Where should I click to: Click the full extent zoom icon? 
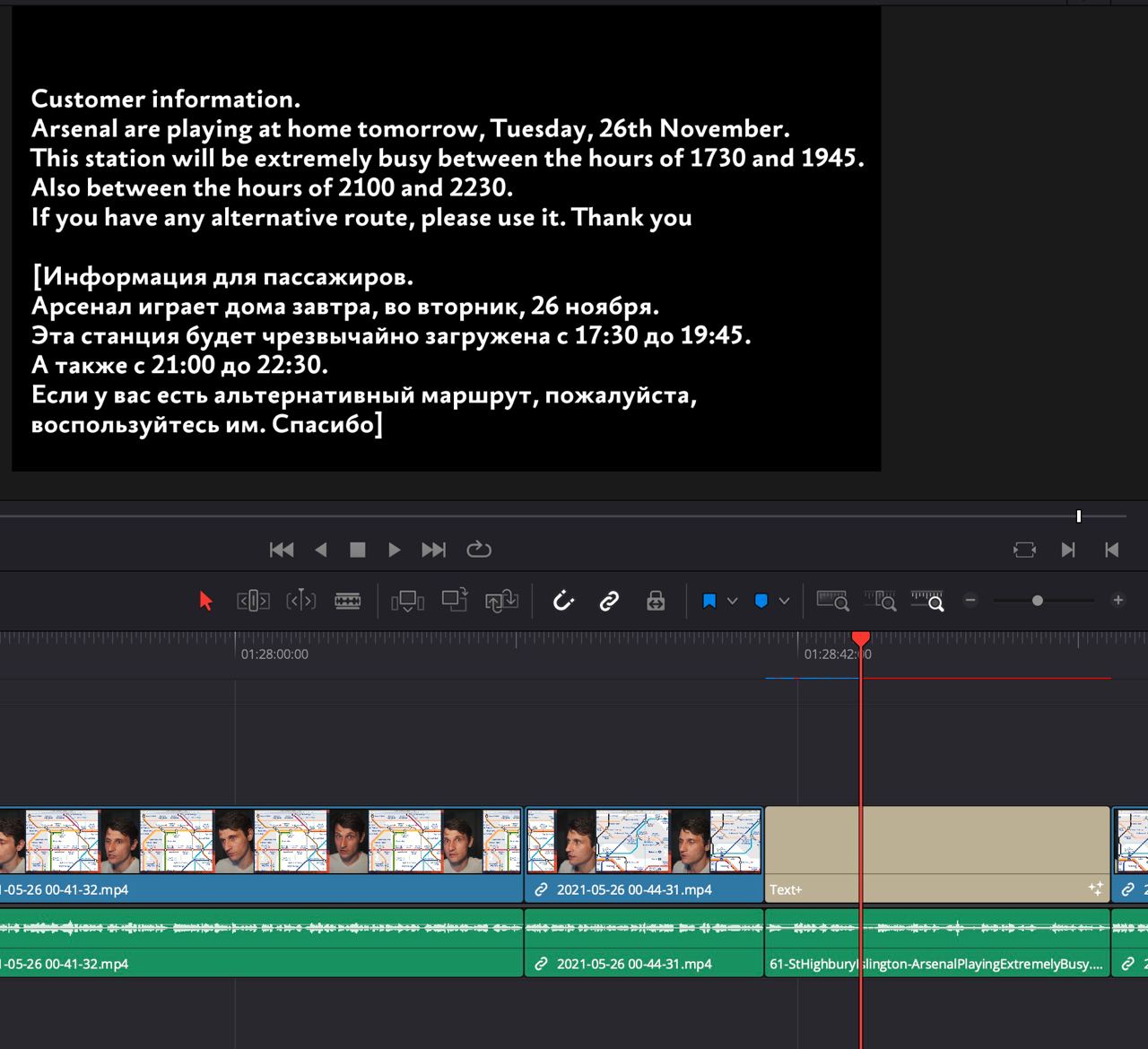click(832, 601)
